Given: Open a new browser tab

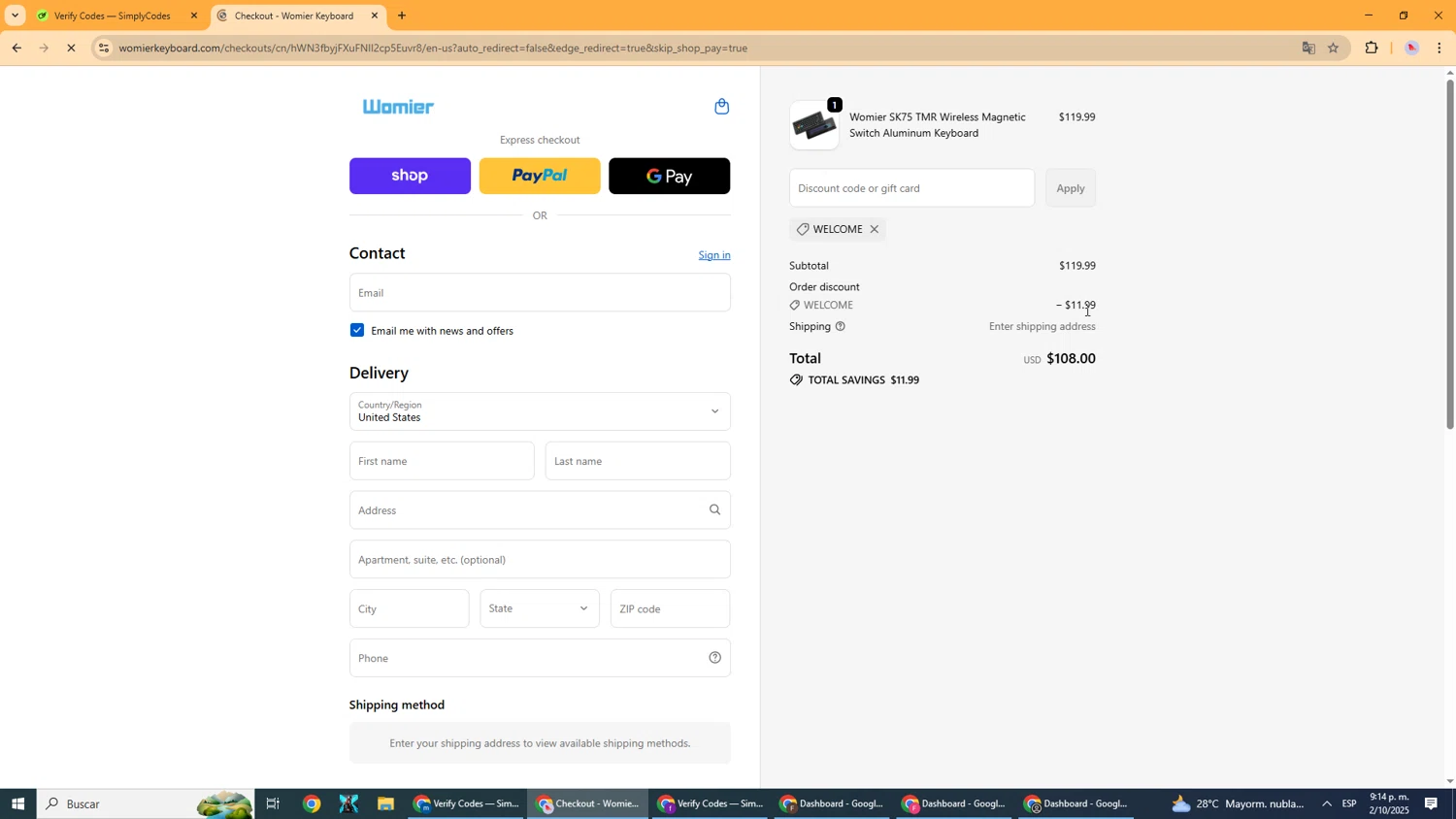Looking at the screenshot, I should click(402, 16).
